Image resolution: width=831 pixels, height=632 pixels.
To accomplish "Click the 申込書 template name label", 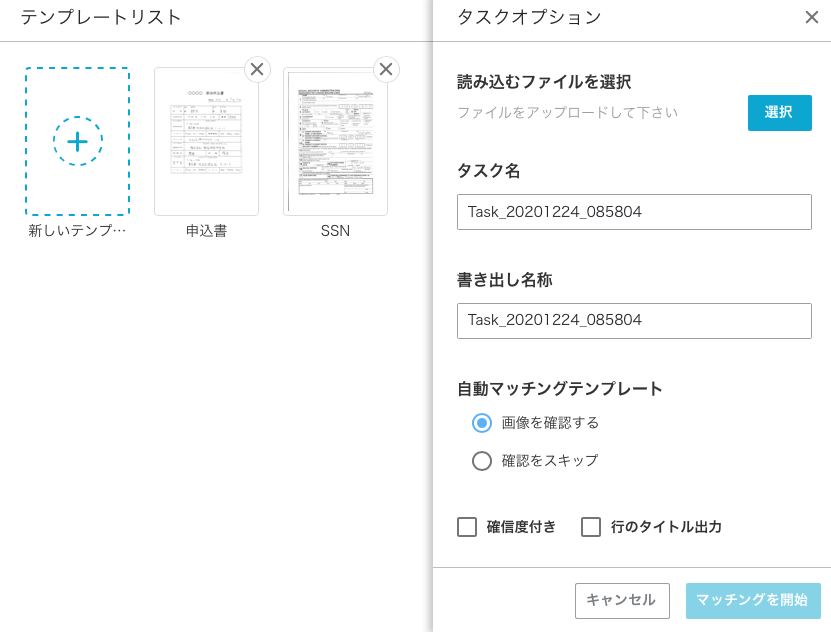I will 206,231.
